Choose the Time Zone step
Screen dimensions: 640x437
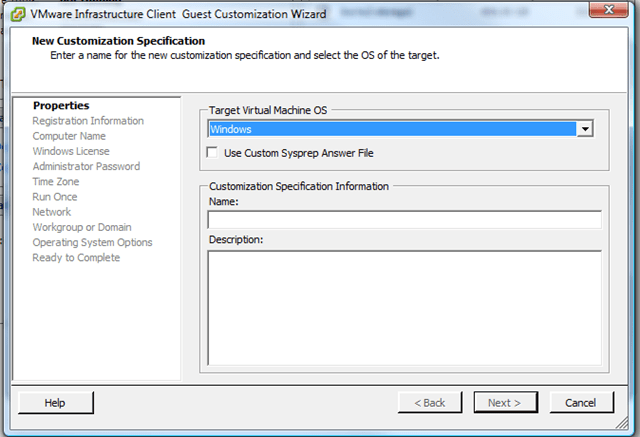click(56, 182)
